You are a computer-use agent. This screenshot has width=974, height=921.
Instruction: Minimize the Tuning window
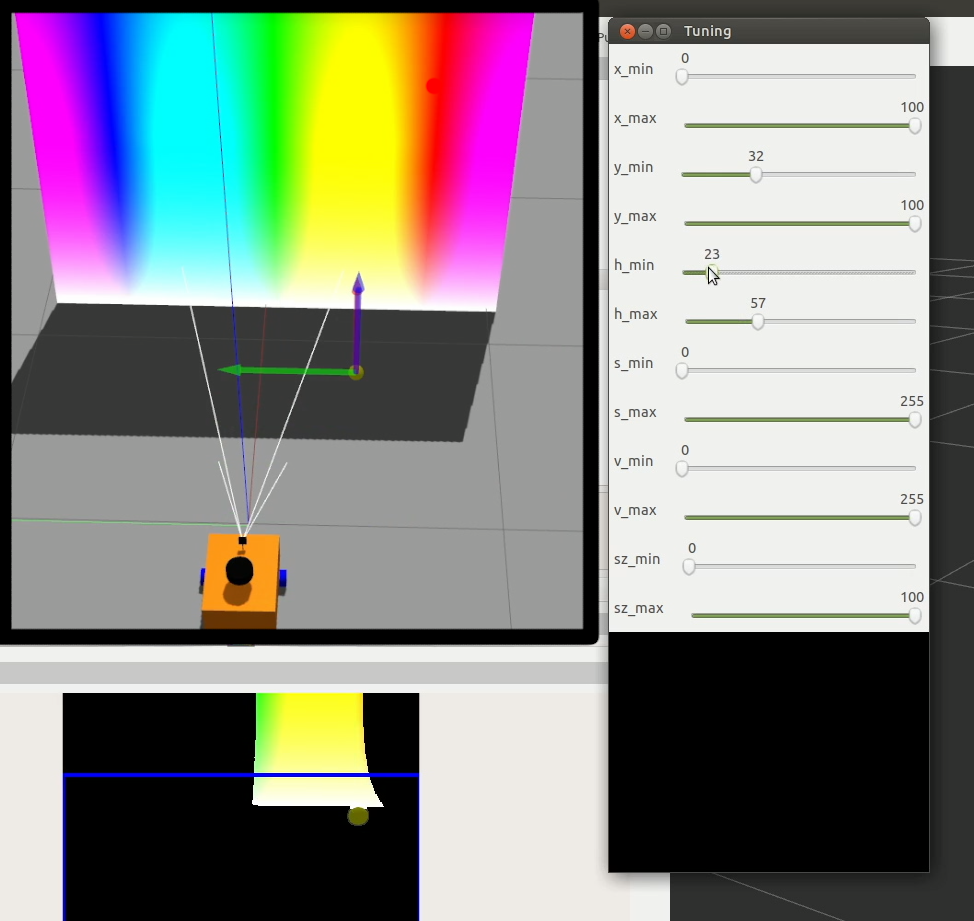pyautogui.click(x=645, y=31)
